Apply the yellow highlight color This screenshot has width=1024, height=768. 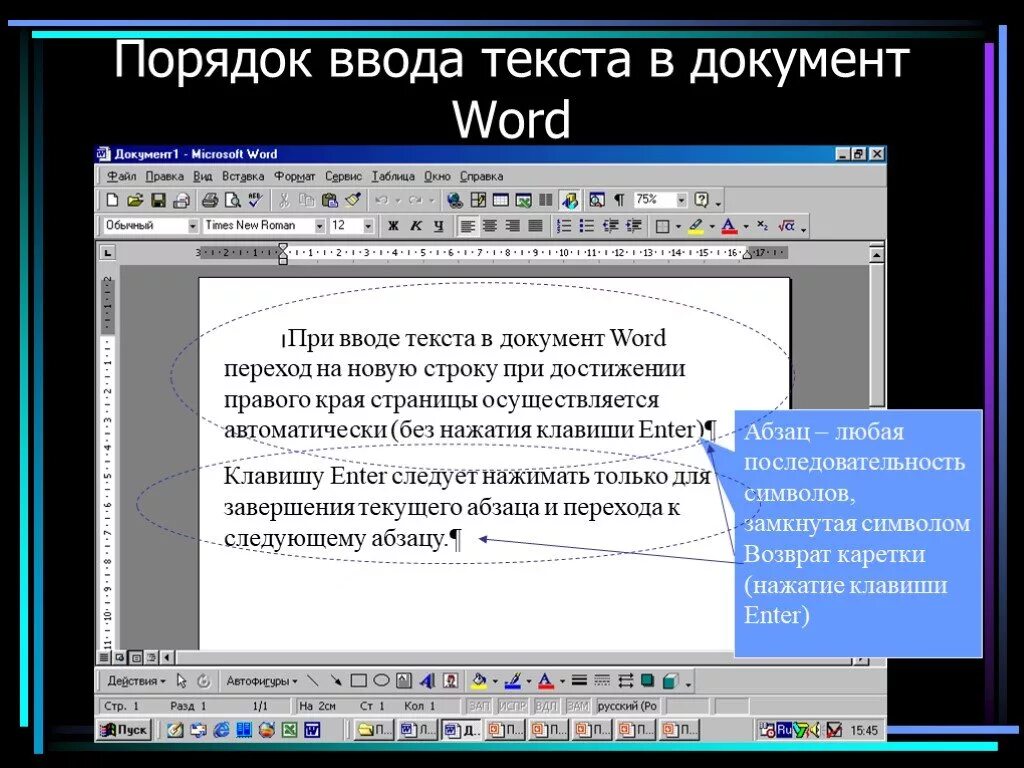696,226
